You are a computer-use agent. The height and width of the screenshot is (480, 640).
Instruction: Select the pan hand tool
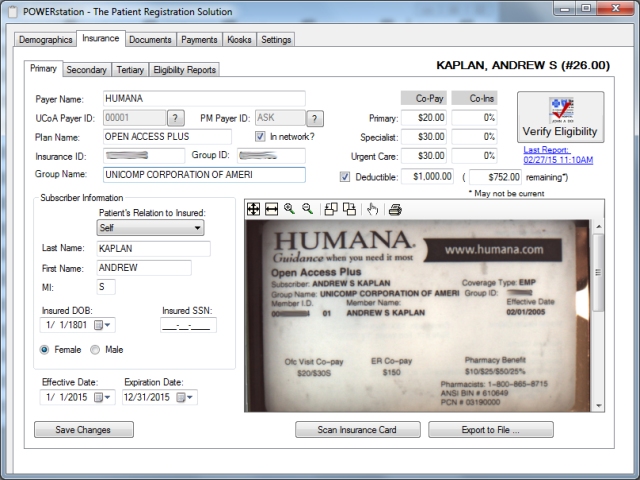(372, 209)
